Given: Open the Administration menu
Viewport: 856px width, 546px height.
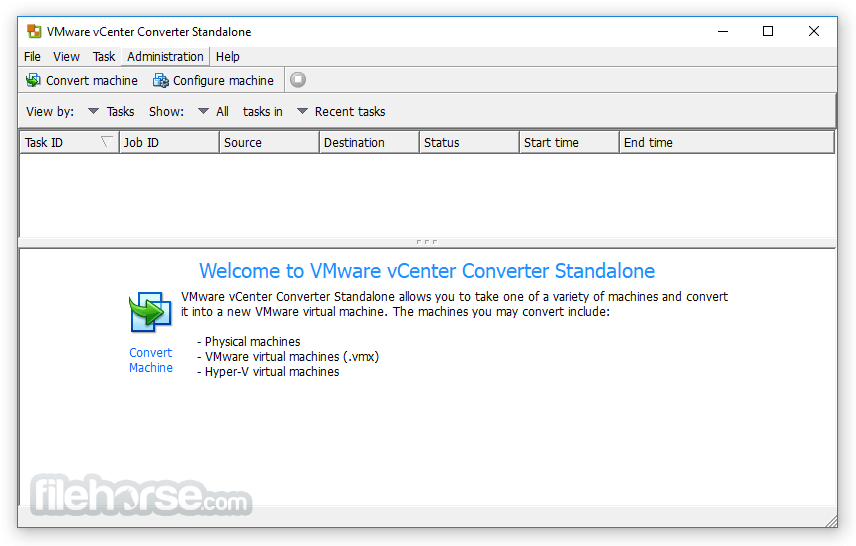Looking at the screenshot, I should point(165,57).
